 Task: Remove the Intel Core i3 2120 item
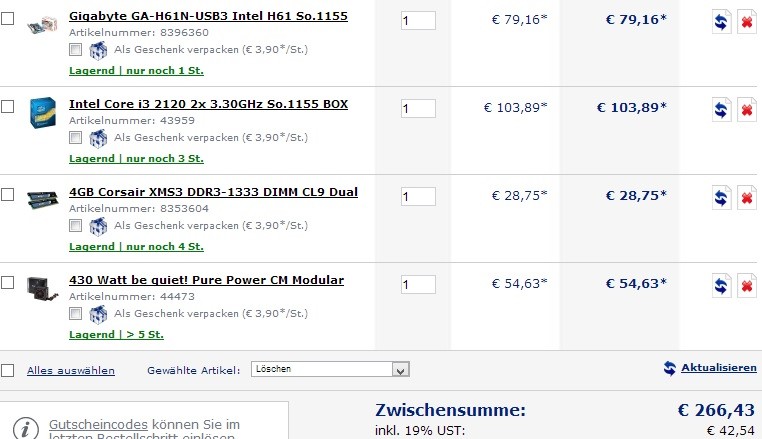746,110
